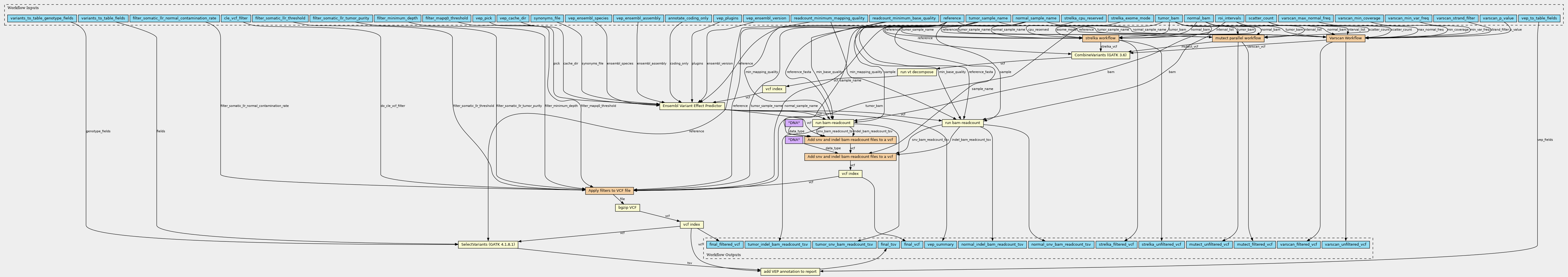Click the final_tsv output node
Screen dimensions: 1568x277
pyautogui.click(x=888, y=245)
